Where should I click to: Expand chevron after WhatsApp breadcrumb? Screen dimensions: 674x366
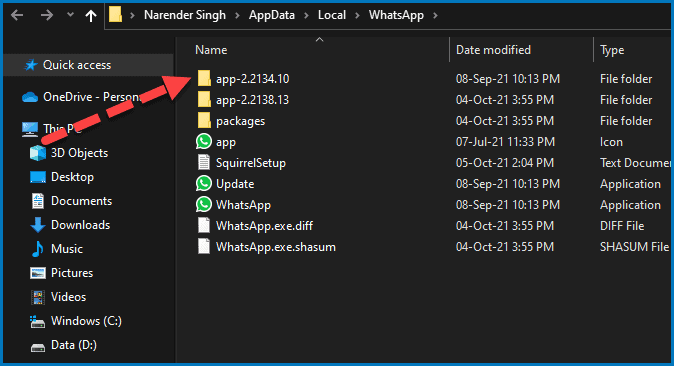tap(435, 15)
